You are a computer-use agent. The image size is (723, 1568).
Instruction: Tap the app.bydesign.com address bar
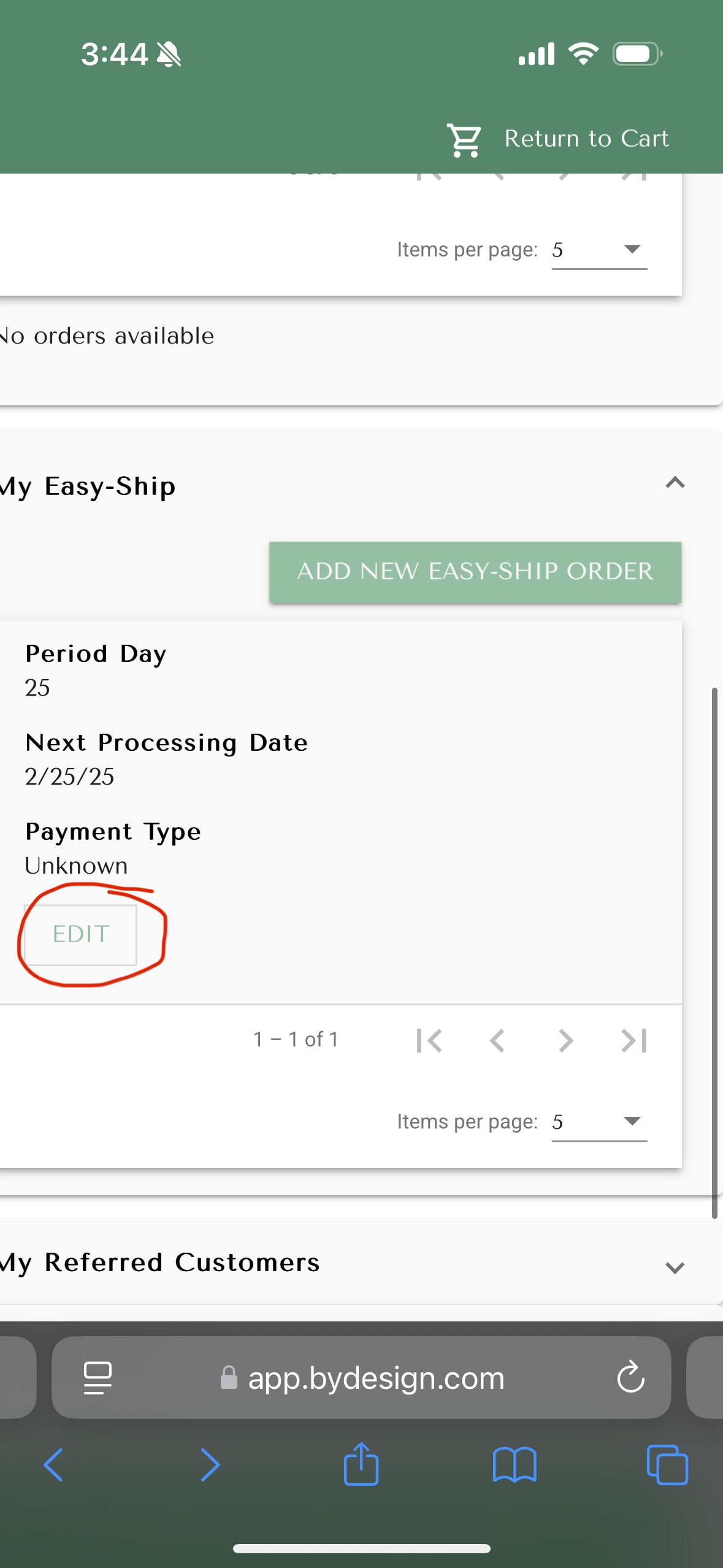pyautogui.click(x=362, y=1378)
